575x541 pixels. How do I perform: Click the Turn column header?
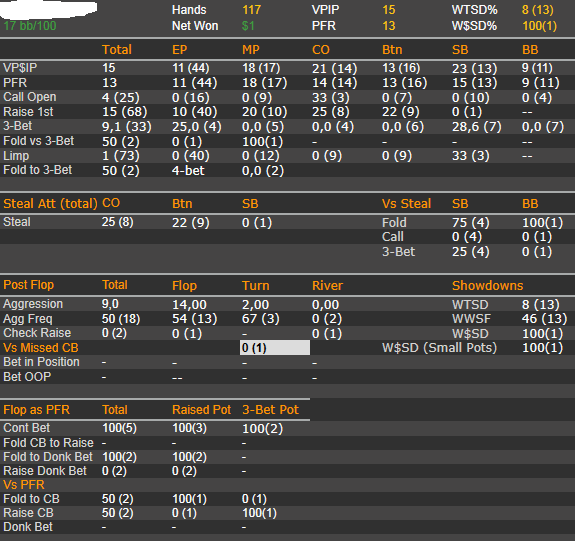point(256,286)
